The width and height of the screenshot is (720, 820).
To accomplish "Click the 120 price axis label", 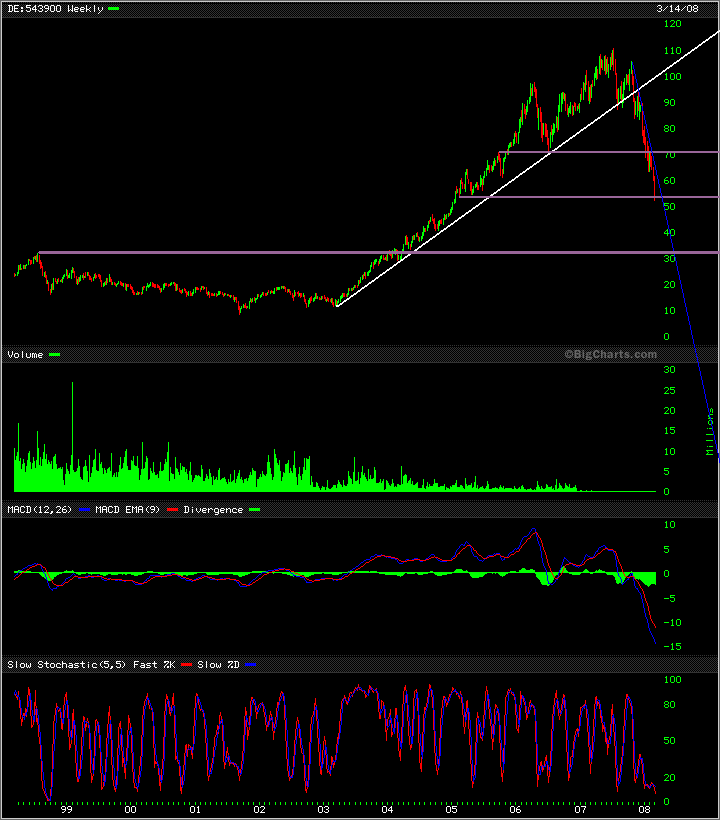I will pos(672,24).
